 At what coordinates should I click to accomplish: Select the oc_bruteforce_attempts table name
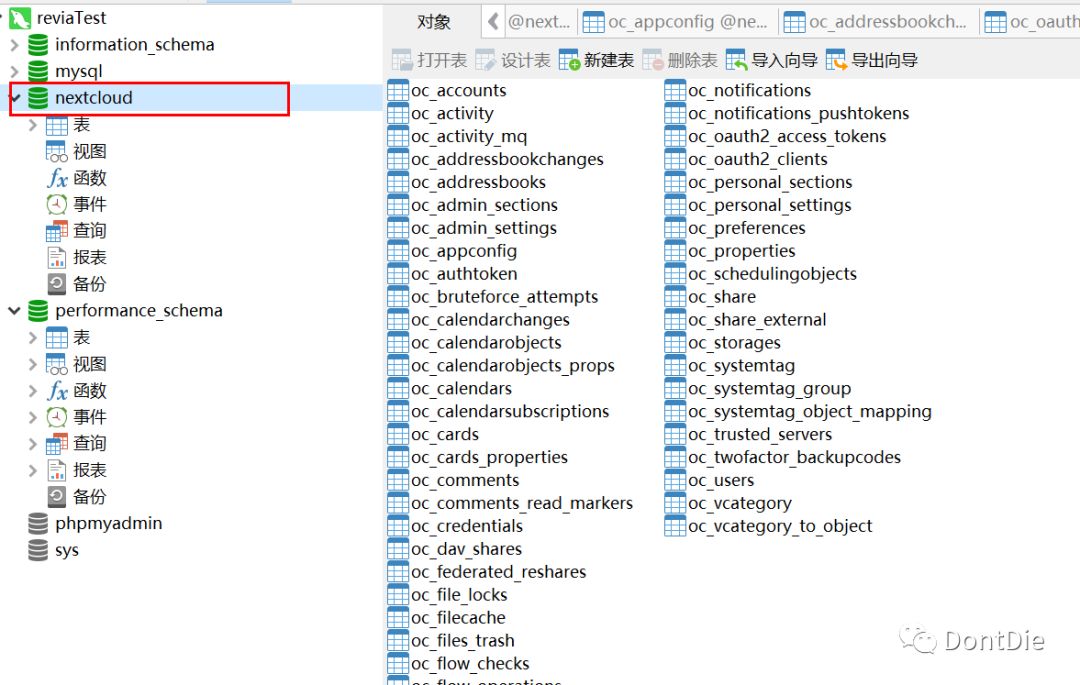505,297
